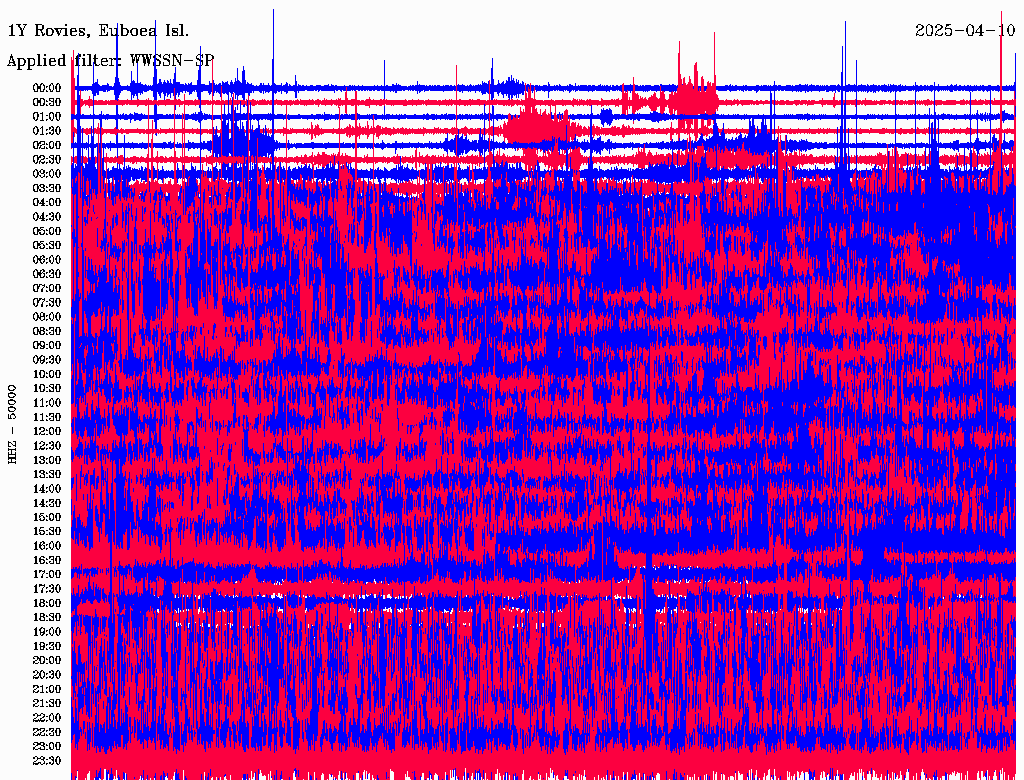Select the 02:30 time row label
The width and height of the screenshot is (1024, 780).
[x=47, y=160]
